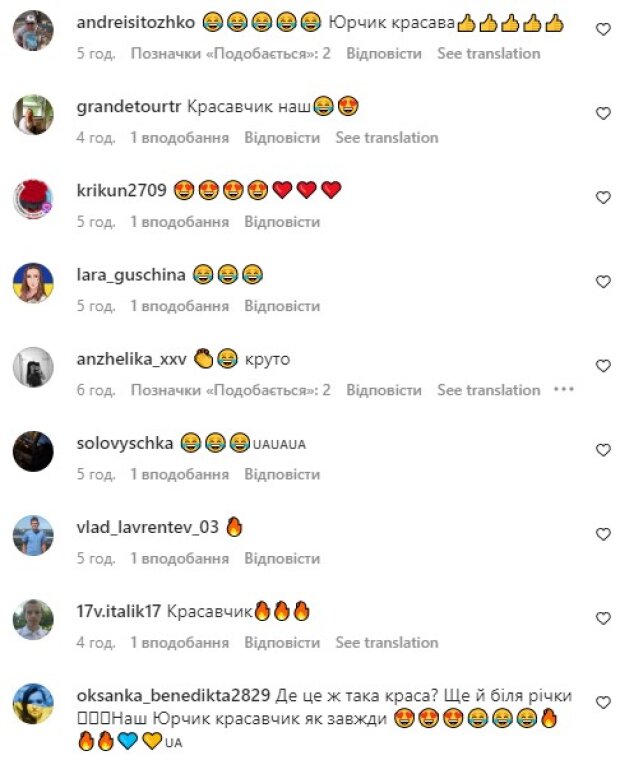Heart the anzhelika_xxv comment

[x=603, y=366]
